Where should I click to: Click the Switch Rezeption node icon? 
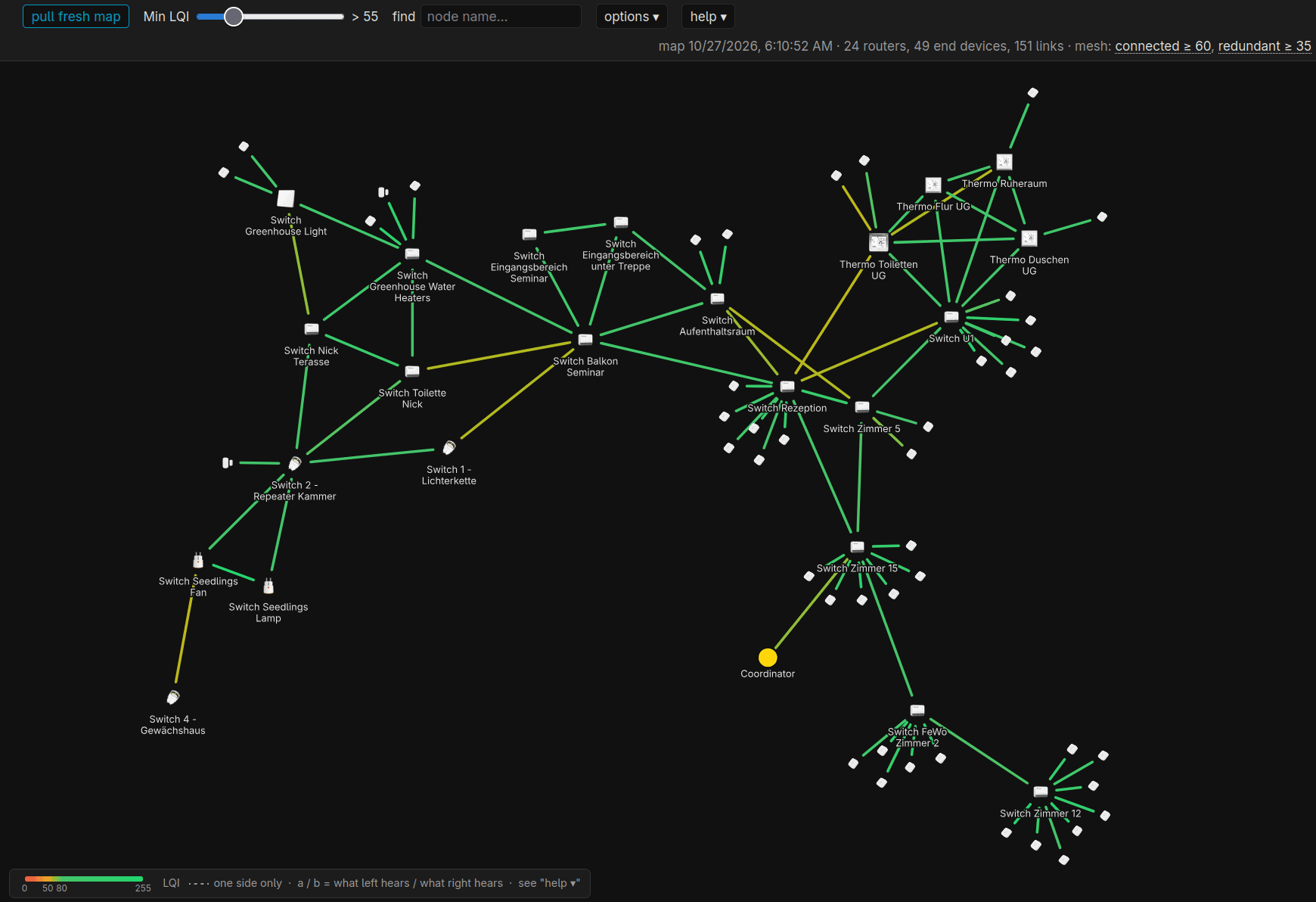(x=787, y=387)
